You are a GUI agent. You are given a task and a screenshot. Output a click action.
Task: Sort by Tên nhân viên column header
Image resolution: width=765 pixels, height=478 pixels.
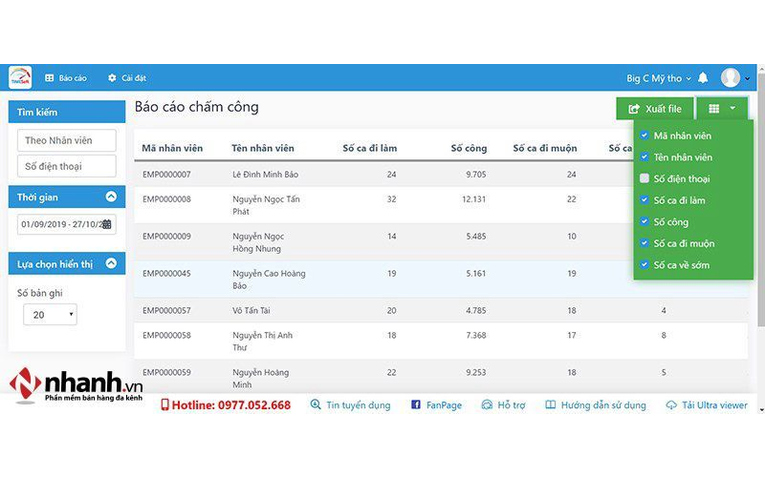pyautogui.click(x=263, y=148)
